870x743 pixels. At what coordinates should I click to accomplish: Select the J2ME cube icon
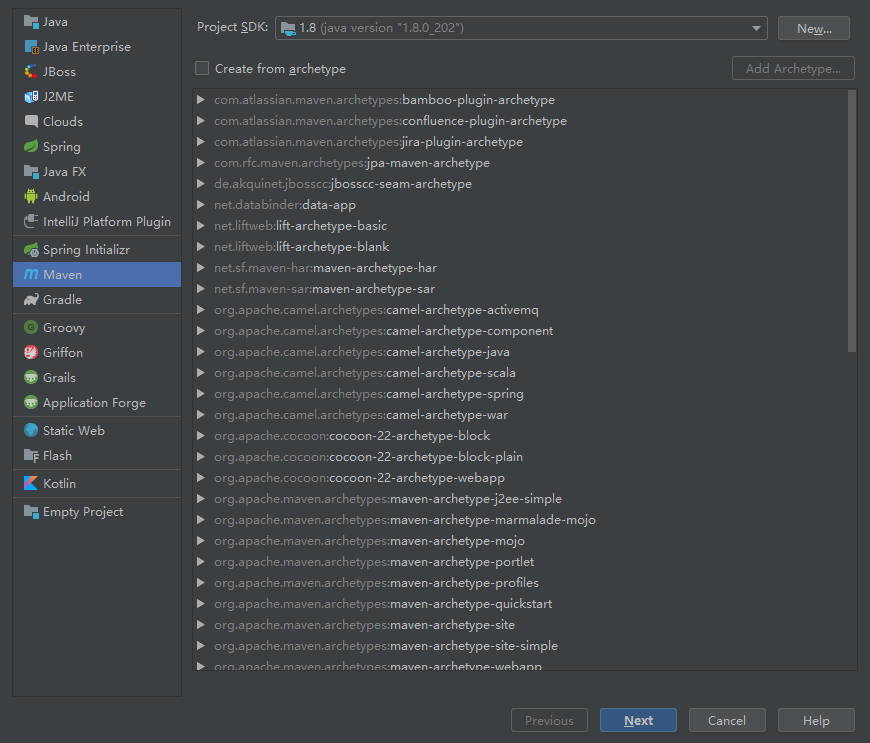pos(31,97)
